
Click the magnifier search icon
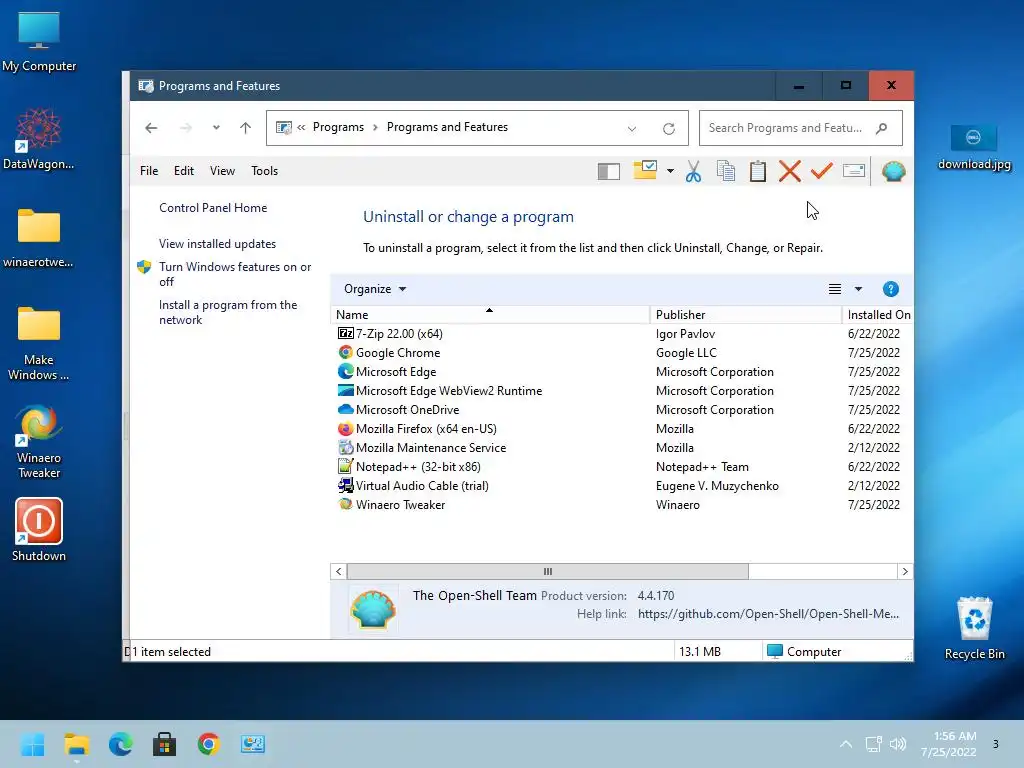[x=882, y=128]
